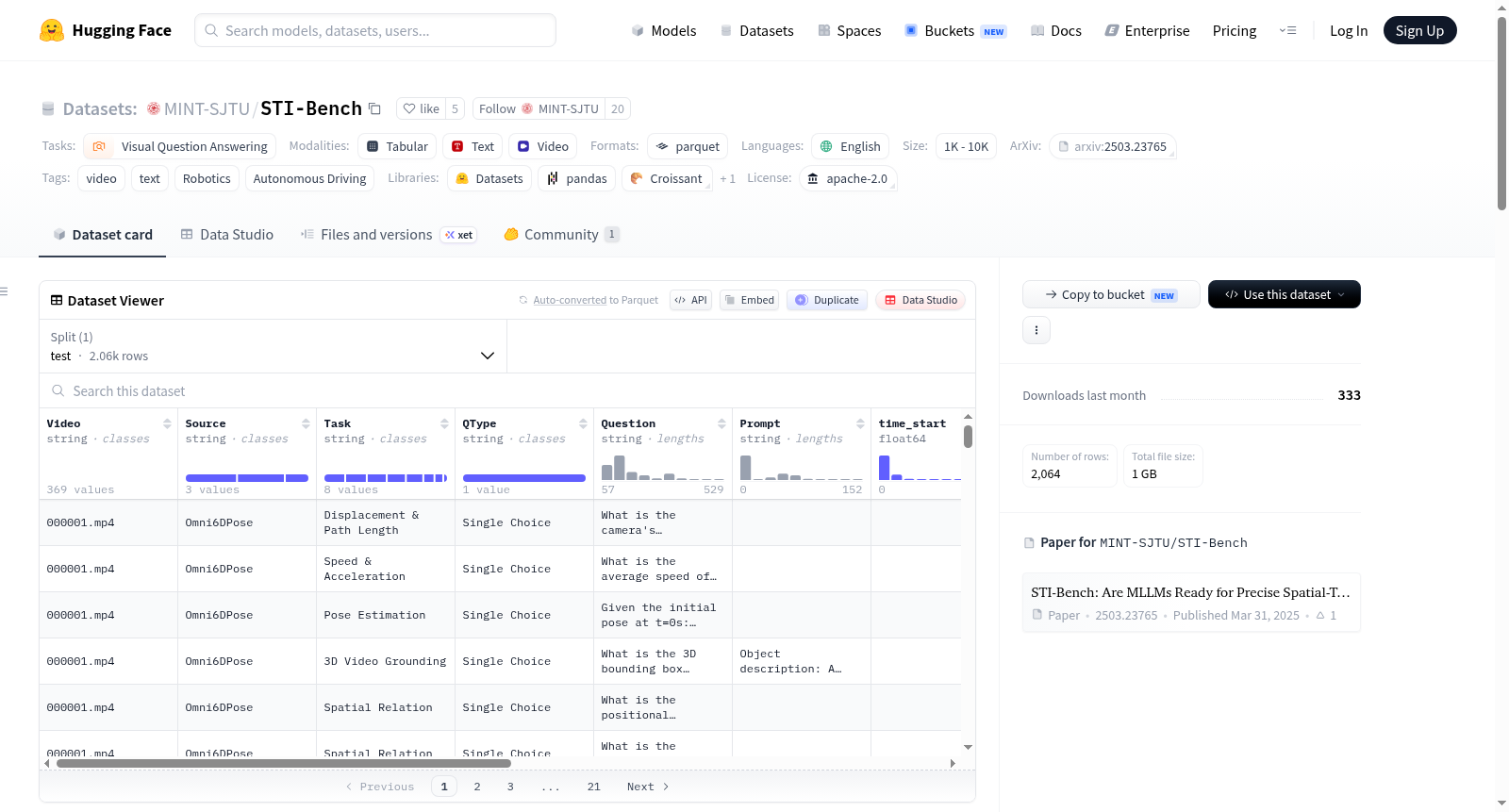1509x812 pixels.
Task: Open the arxiv:2503.23765 tag
Action: (x=1112, y=146)
